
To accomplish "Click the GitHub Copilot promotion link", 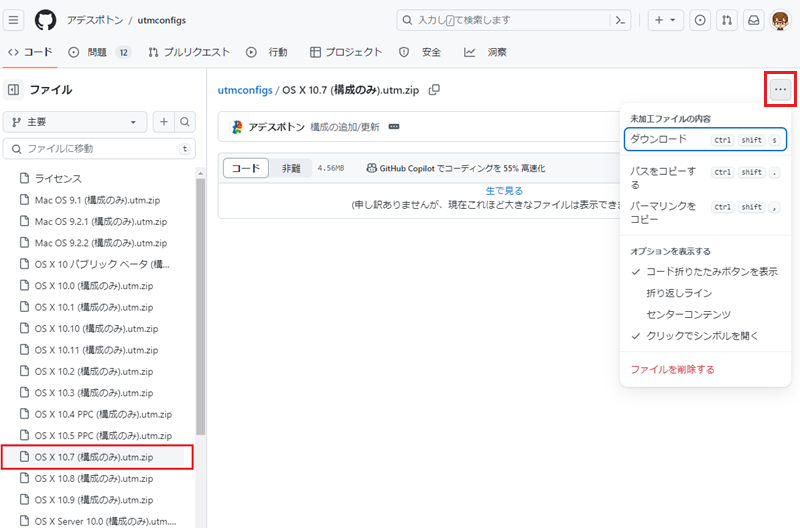I will [x=456, y=168].
